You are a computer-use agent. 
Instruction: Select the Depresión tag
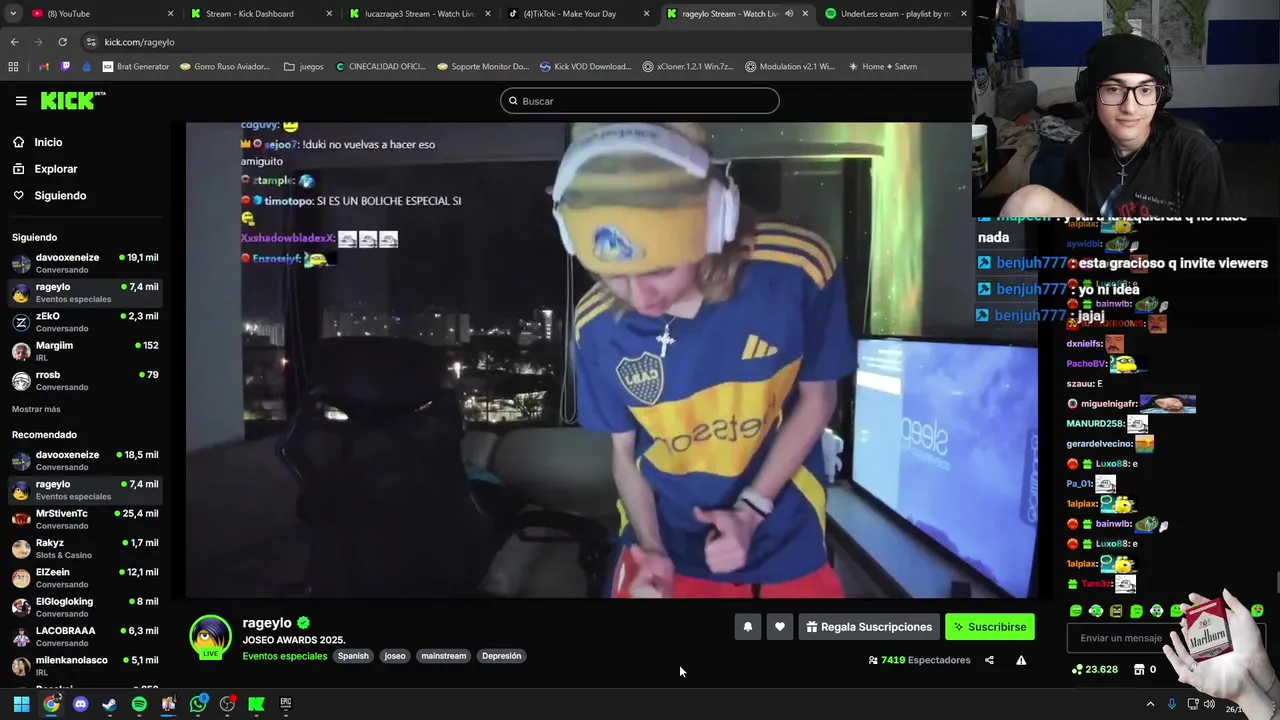[501, 656]
